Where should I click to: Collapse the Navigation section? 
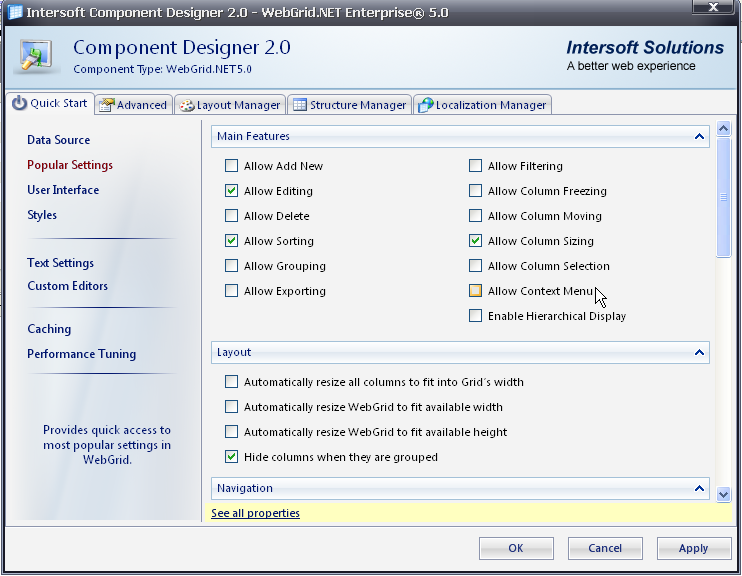pos(699,488)
